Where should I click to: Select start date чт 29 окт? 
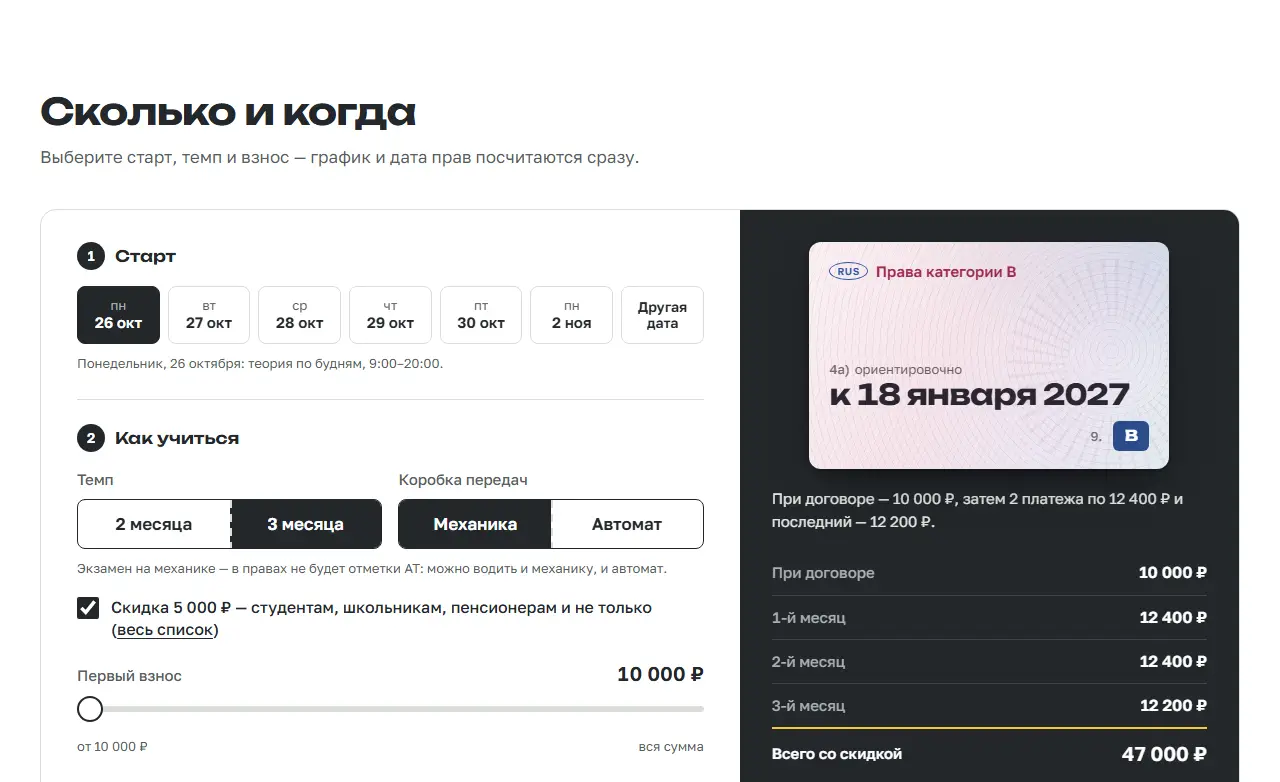tap(390, 315)
